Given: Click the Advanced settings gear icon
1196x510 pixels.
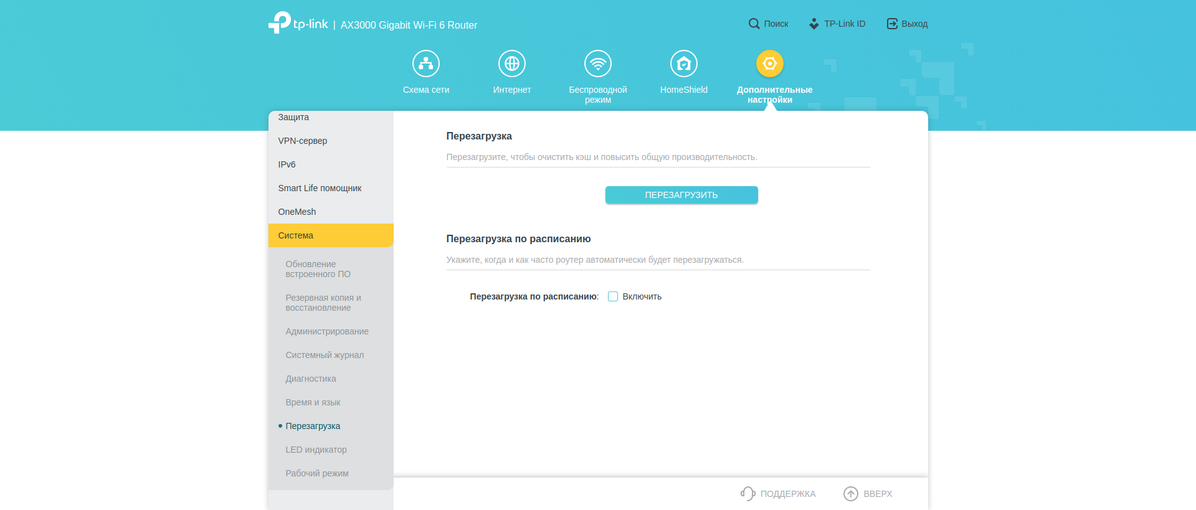Looking at the screenshot, I should point(769,64).
